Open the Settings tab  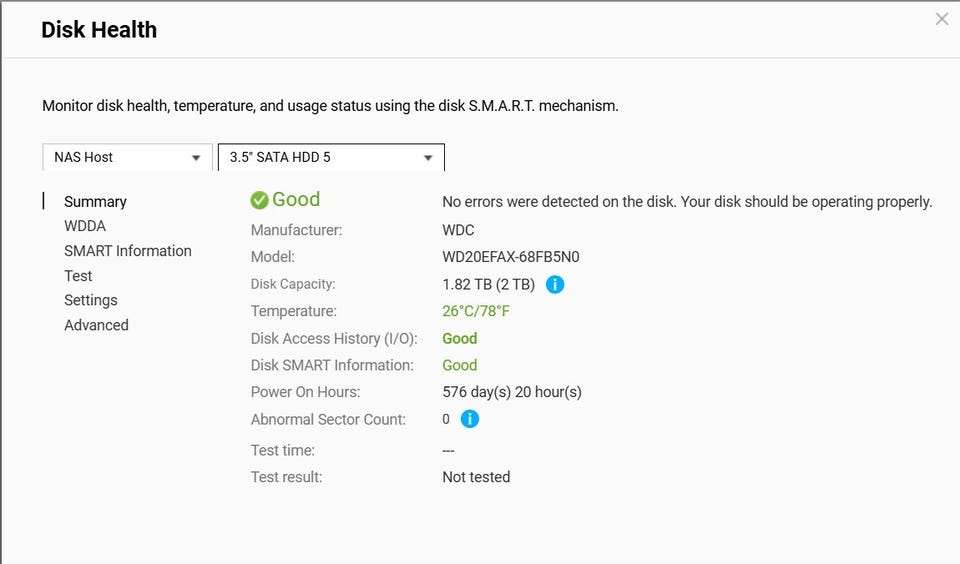(91, 300)
